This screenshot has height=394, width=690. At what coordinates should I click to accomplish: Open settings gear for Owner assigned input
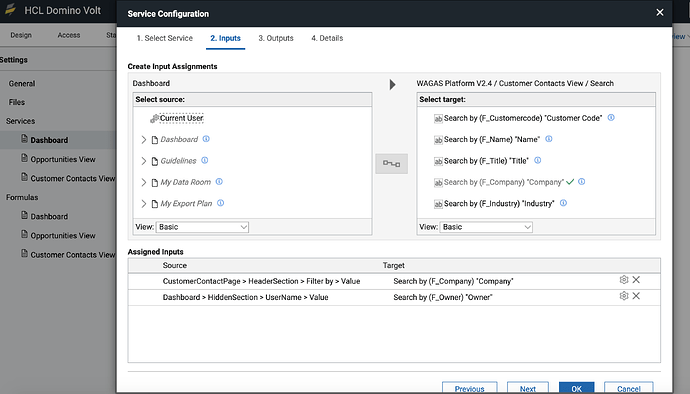point(624,296)
